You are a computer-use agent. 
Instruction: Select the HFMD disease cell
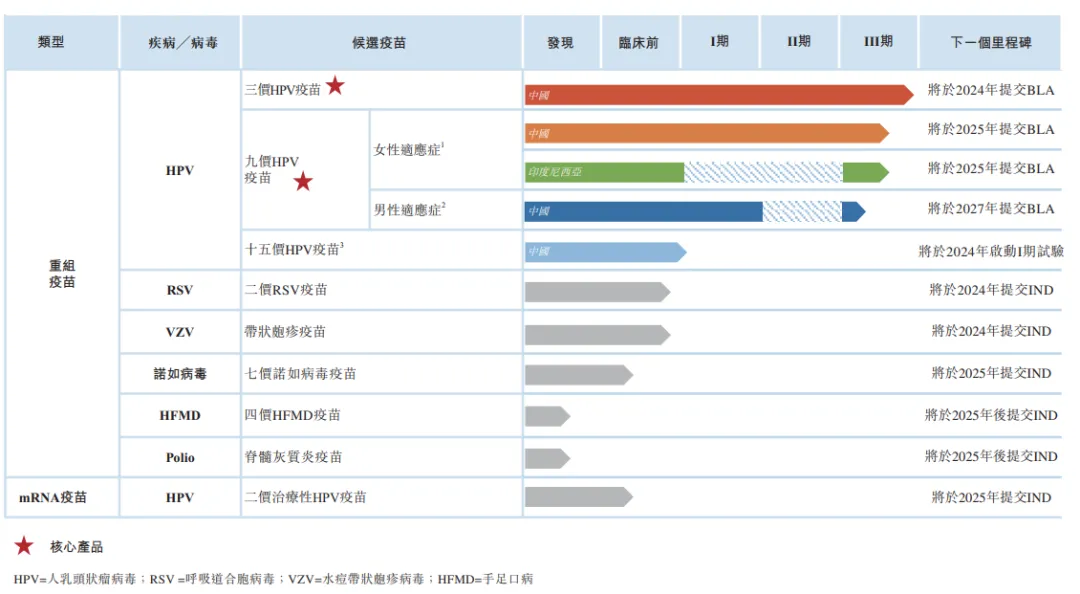point(180,416)
